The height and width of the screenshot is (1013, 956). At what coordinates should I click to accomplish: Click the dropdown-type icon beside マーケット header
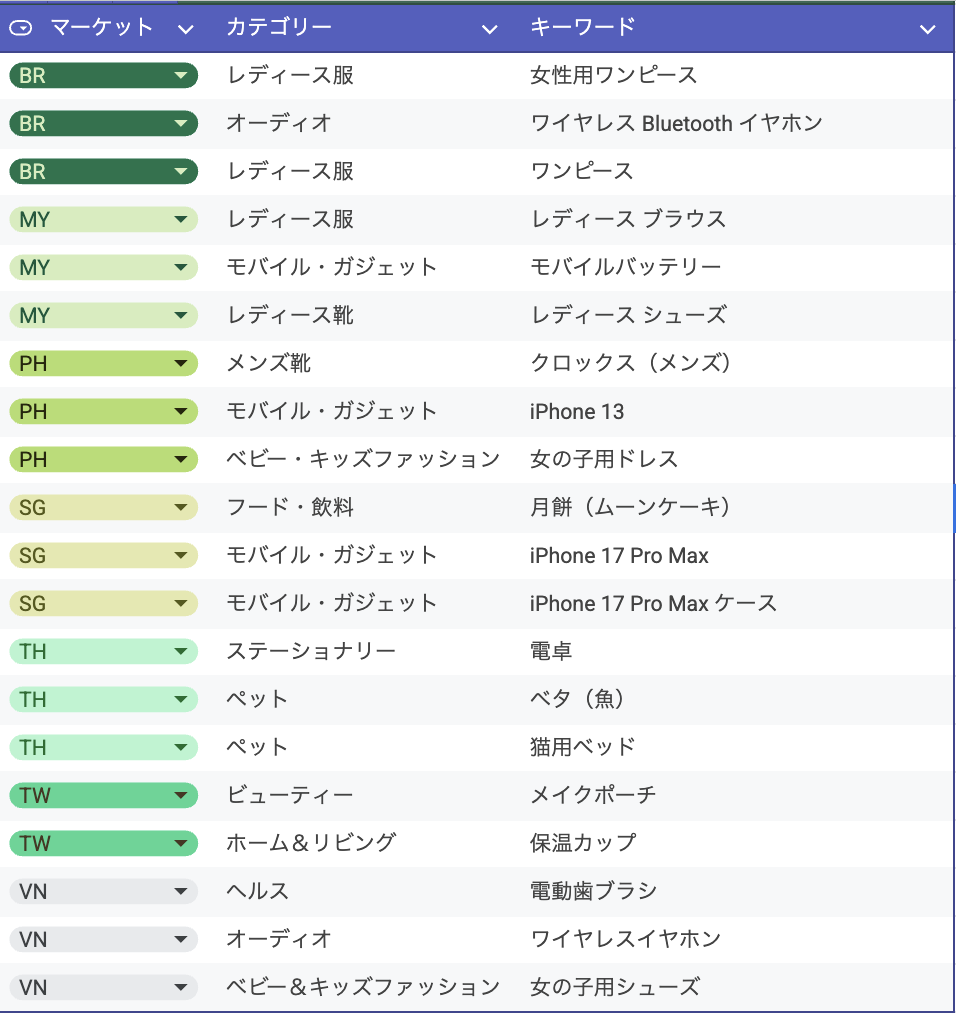point(21,29)
